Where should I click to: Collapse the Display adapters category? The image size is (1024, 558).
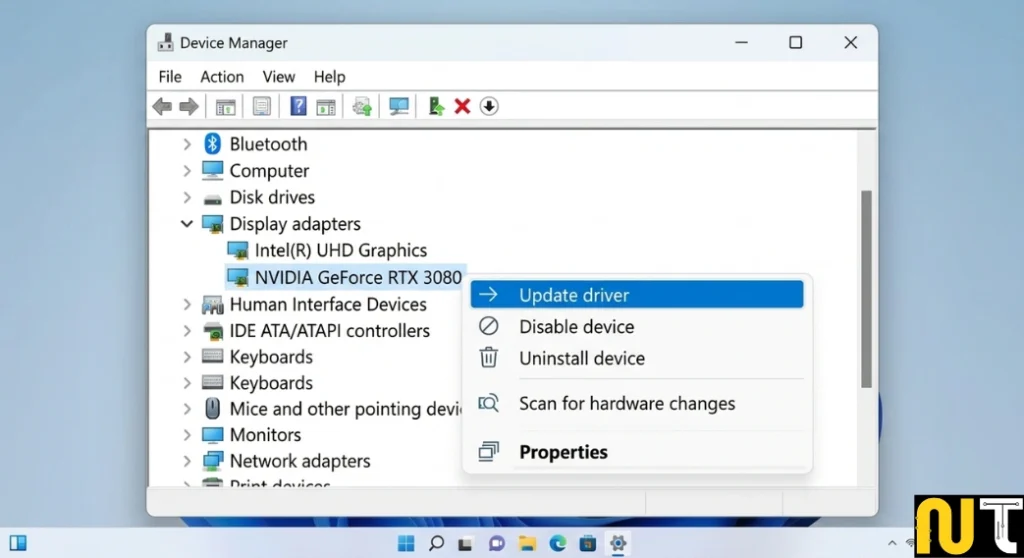coord(187,223)
